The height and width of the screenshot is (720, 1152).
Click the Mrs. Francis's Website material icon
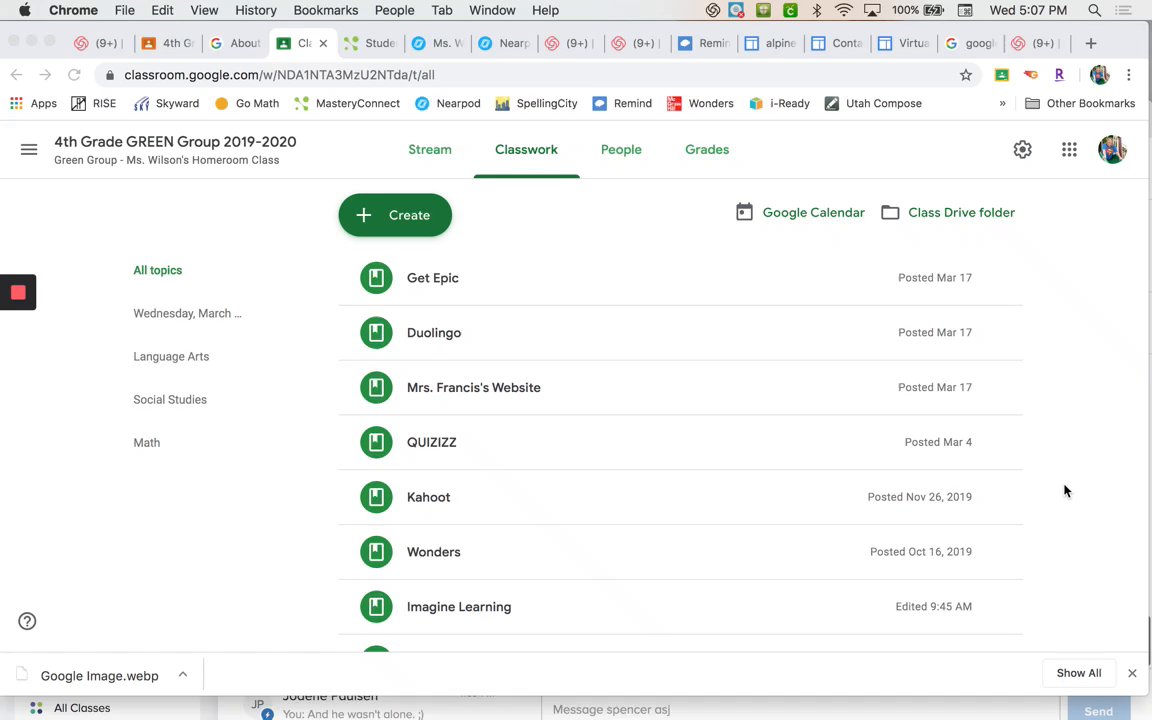pyautogui.click(x=376, y=387)
